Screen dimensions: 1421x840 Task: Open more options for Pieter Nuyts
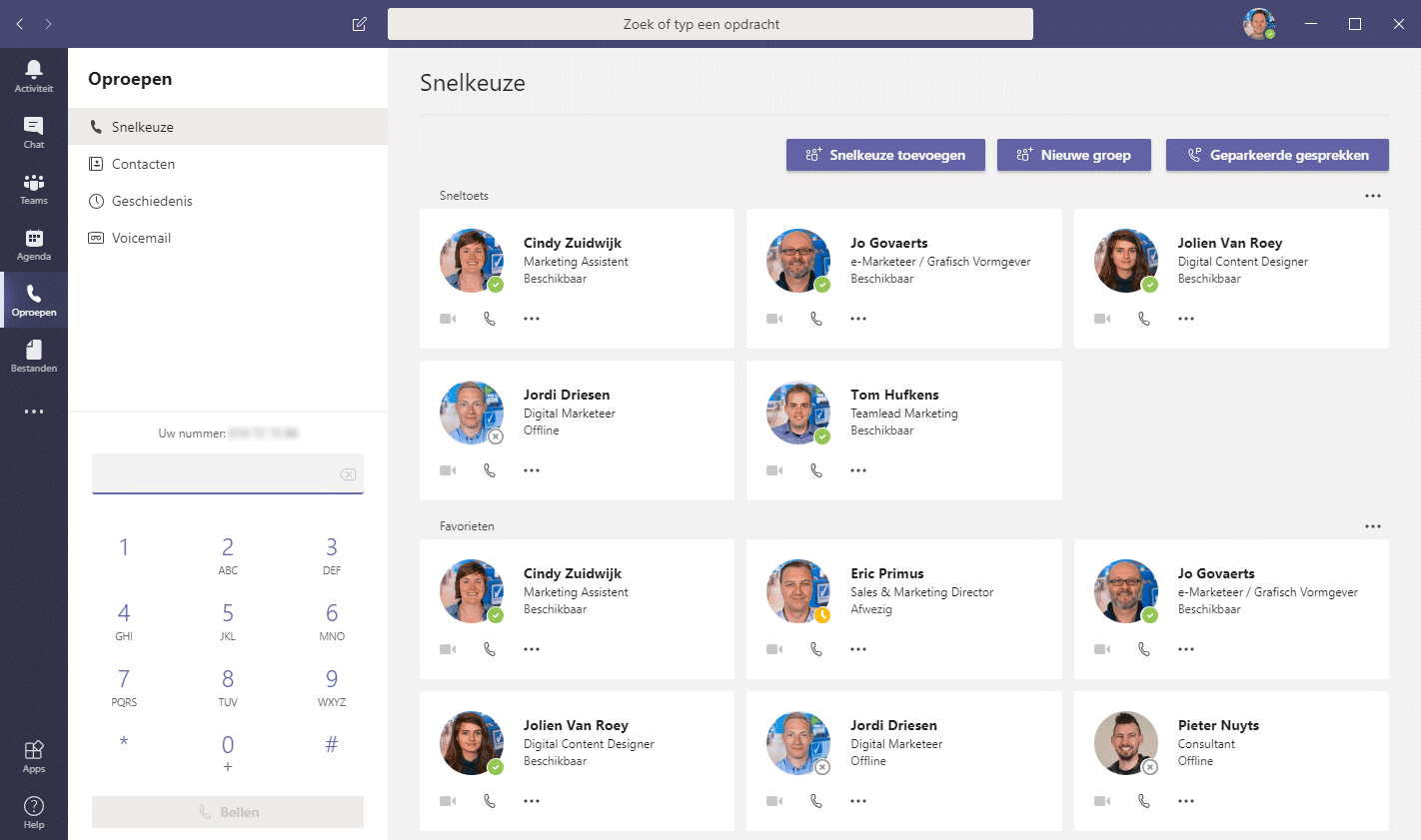tap(1186, 801)
